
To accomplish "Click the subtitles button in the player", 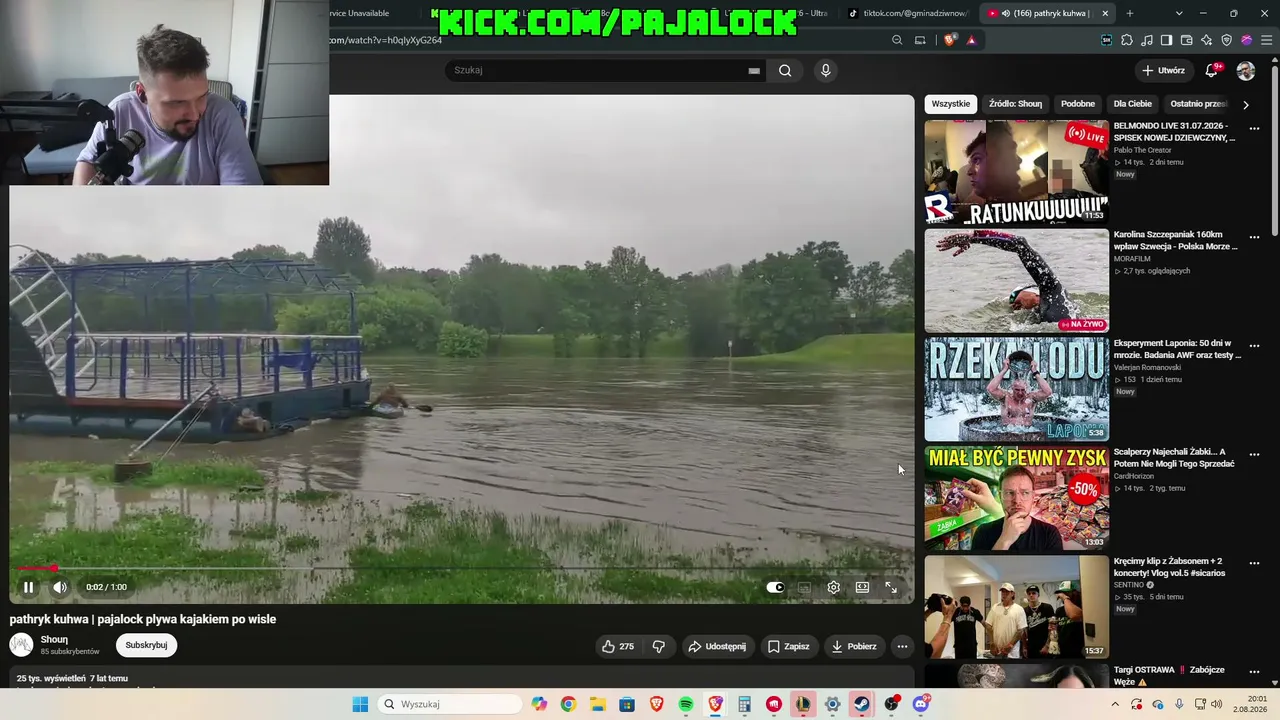I will 804,587.
